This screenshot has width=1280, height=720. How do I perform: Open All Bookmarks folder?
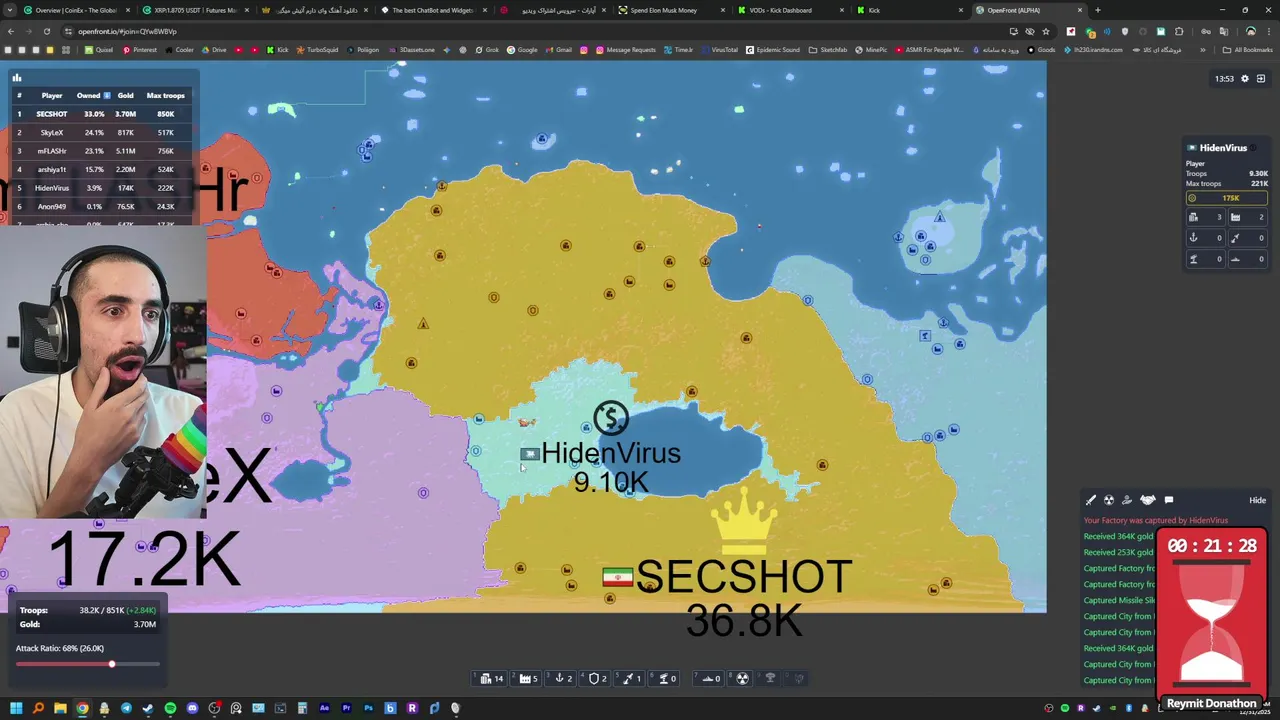pos(1249,50)
